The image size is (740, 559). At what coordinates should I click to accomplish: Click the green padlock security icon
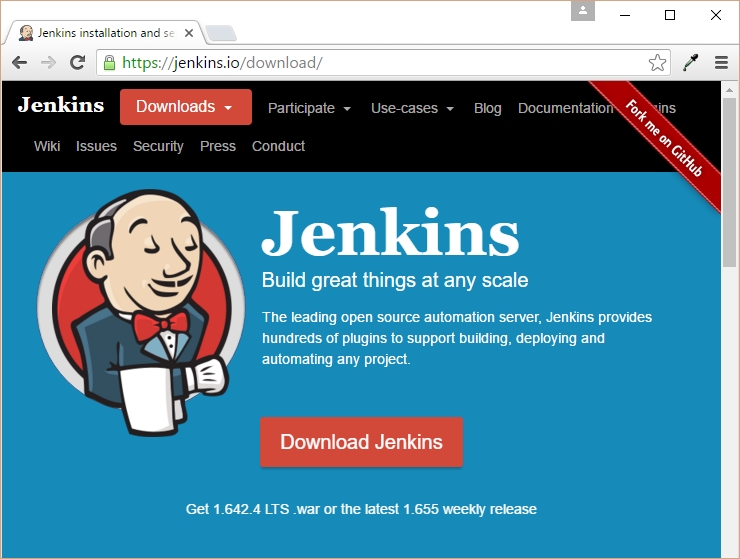tap(109, 62)
